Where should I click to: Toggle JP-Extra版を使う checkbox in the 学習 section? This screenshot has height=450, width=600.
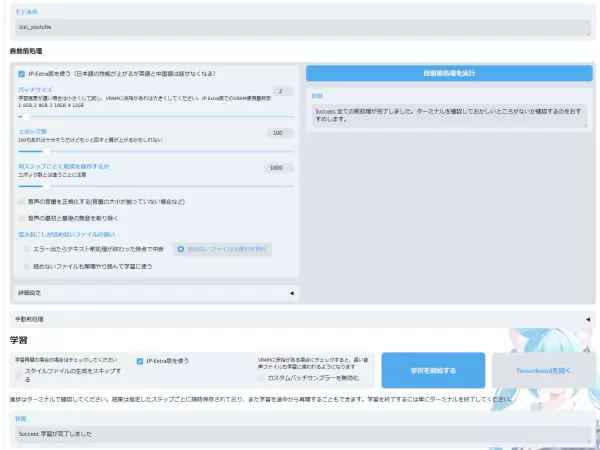point(140,361)
